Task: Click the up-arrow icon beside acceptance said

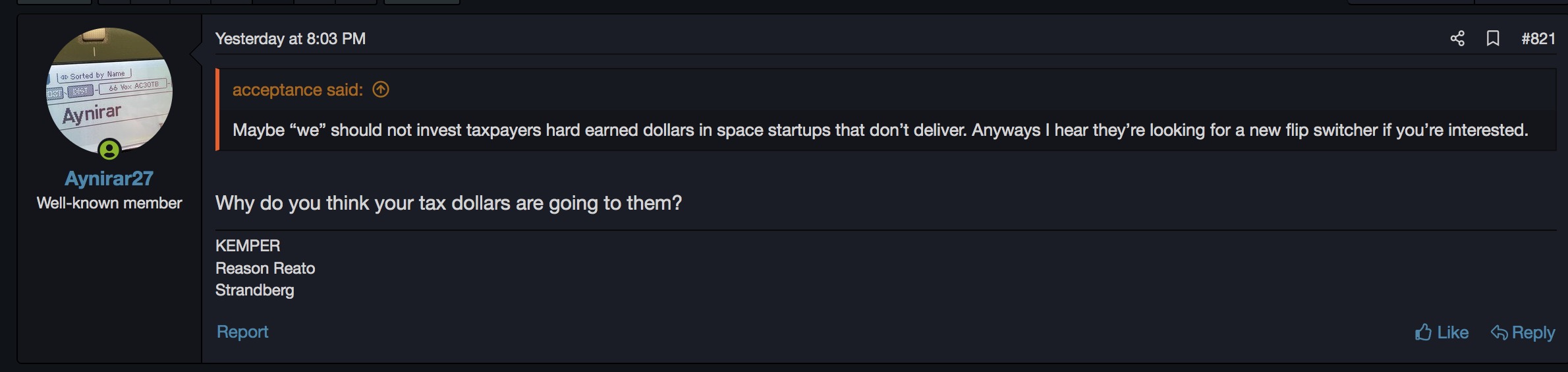Action: click(x=381, y=89)
